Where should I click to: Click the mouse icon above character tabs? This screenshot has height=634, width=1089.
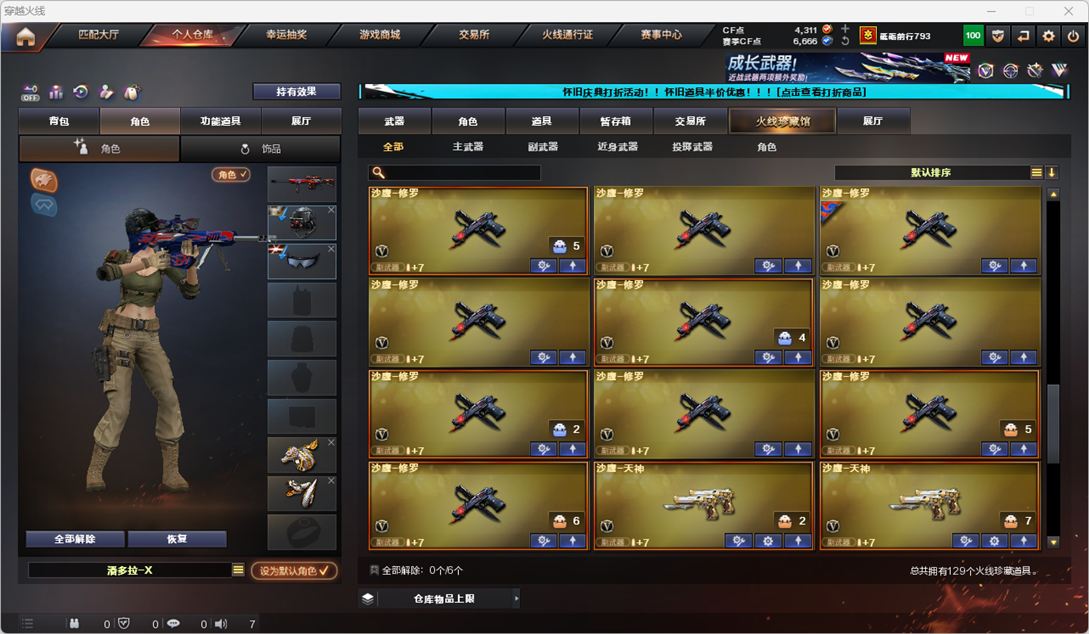[x=131, y=92]
